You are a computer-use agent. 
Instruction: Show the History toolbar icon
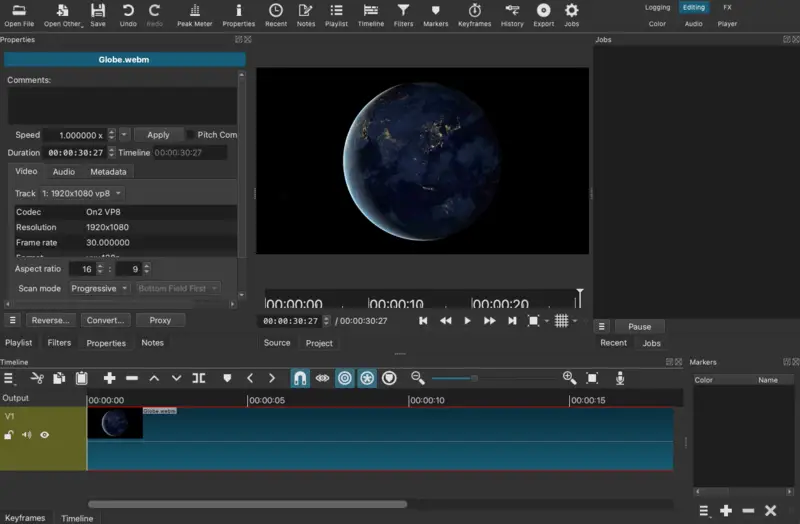(512, 15)
